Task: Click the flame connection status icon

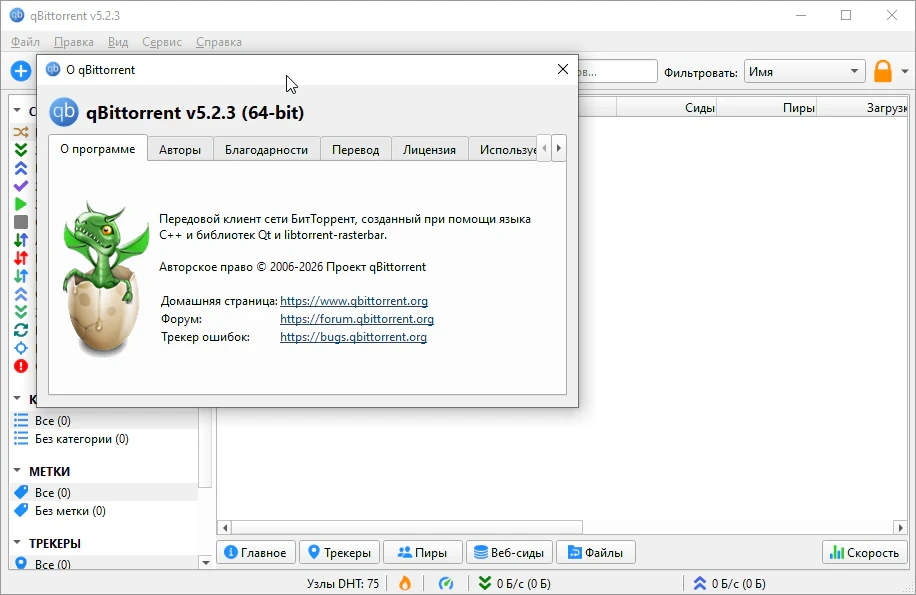Action: point(404,583)
